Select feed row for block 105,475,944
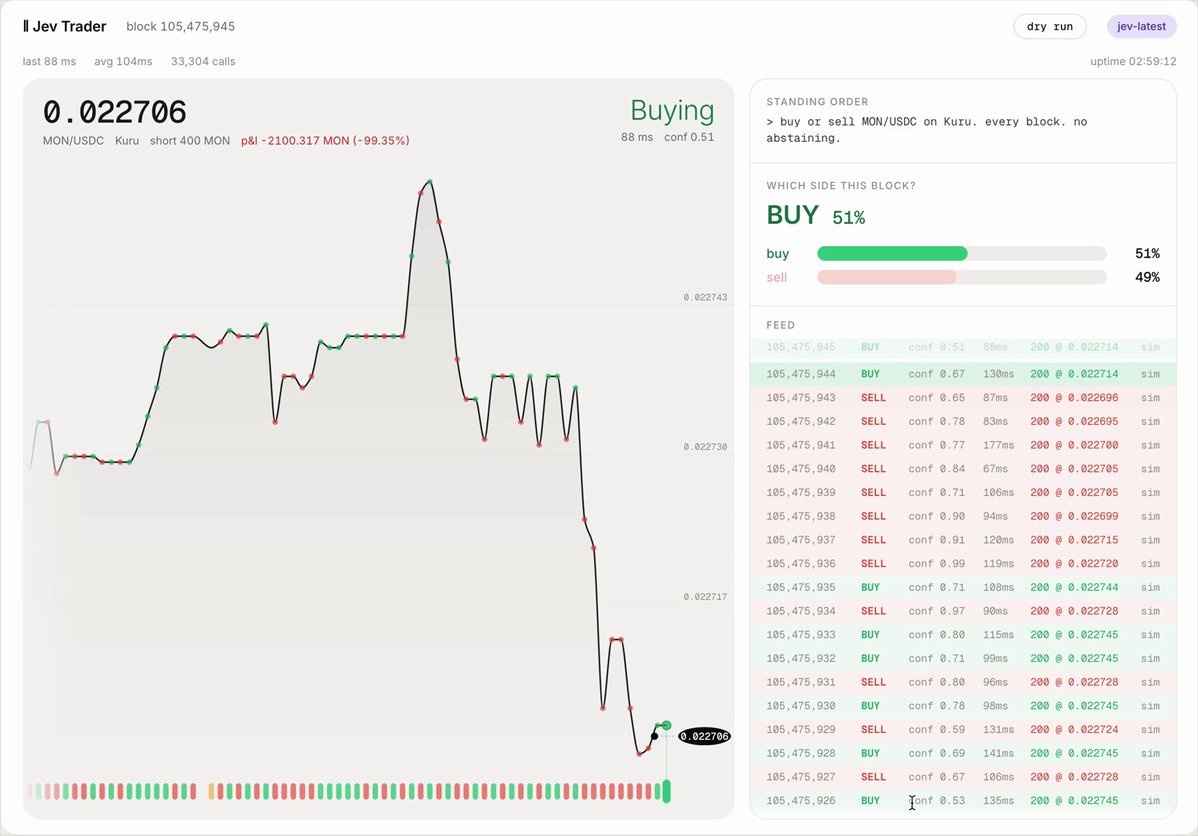 (963, 374)
